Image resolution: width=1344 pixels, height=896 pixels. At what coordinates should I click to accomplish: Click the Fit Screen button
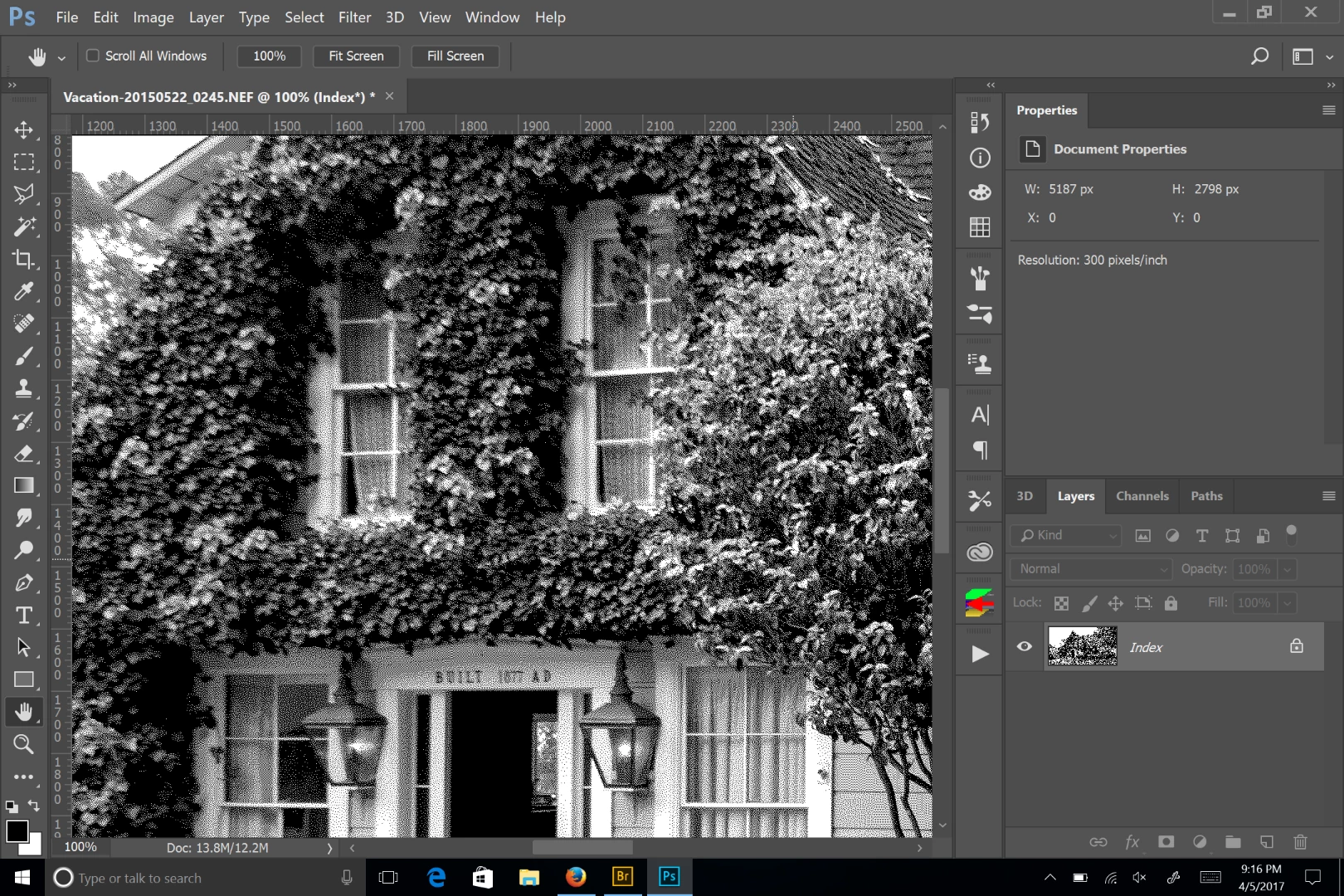click(x=356, y=56)
